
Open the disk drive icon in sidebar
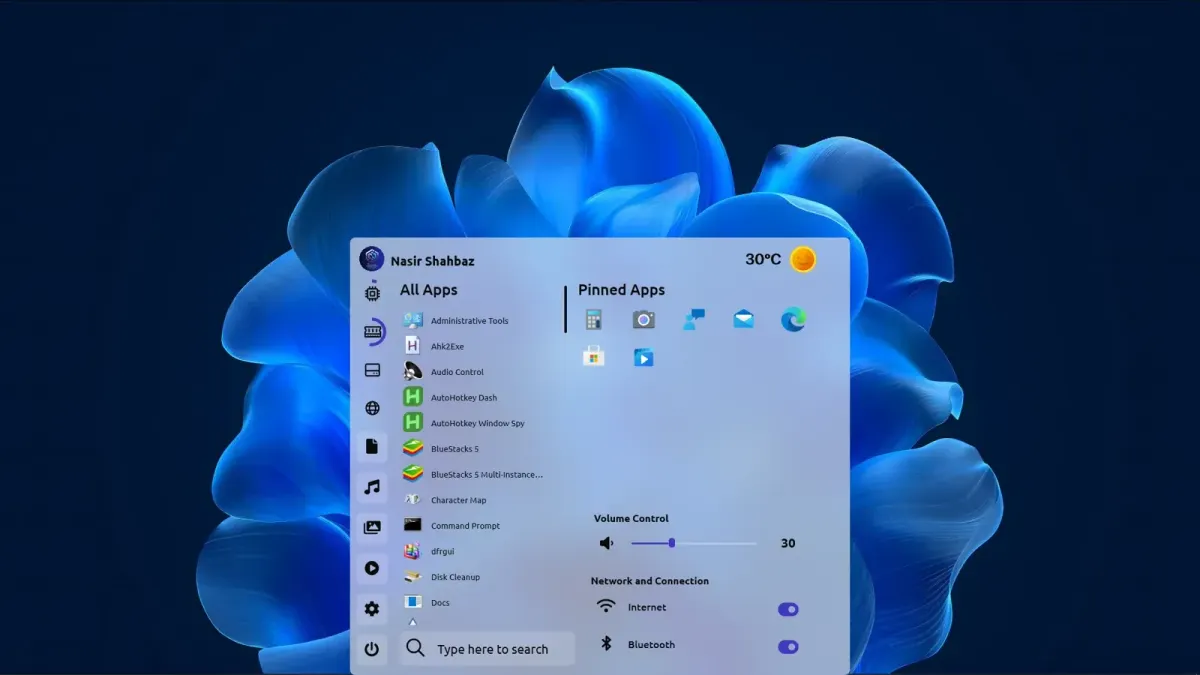click(x=372, y=370)
